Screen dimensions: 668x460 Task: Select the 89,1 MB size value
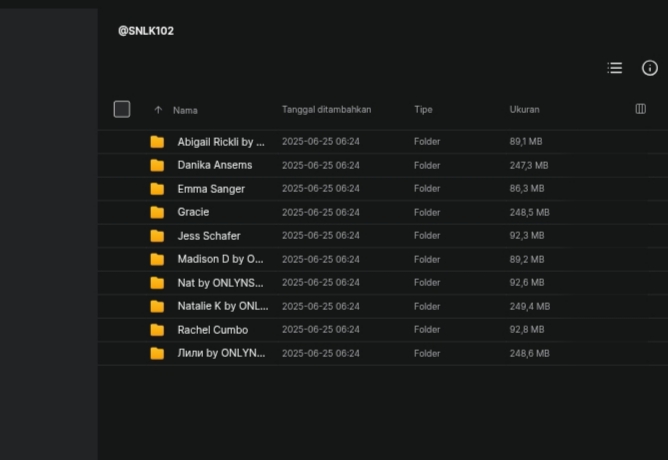click(x=526, y=141)
